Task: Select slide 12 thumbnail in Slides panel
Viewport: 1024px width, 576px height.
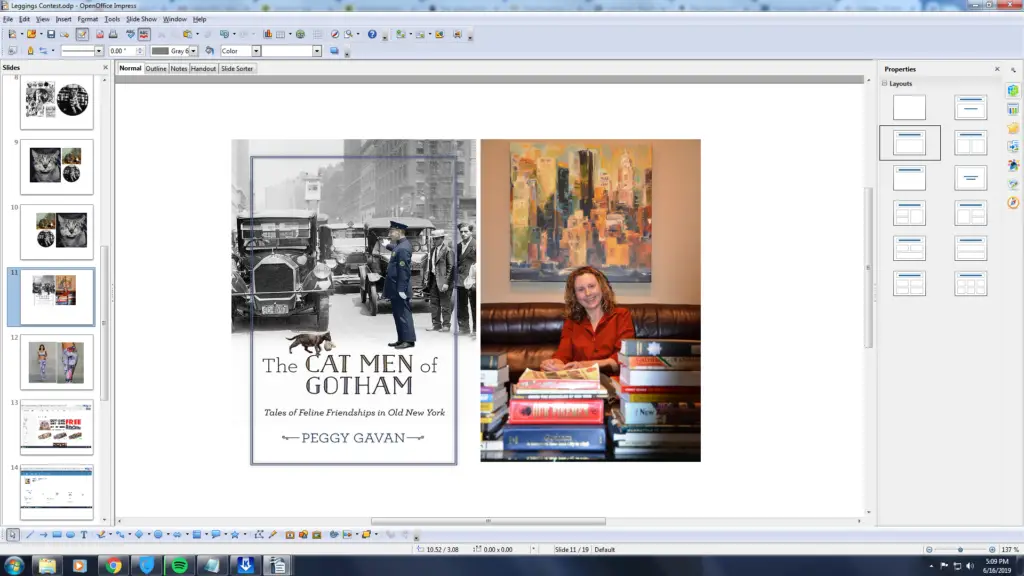Action: [x=57, y=362]
